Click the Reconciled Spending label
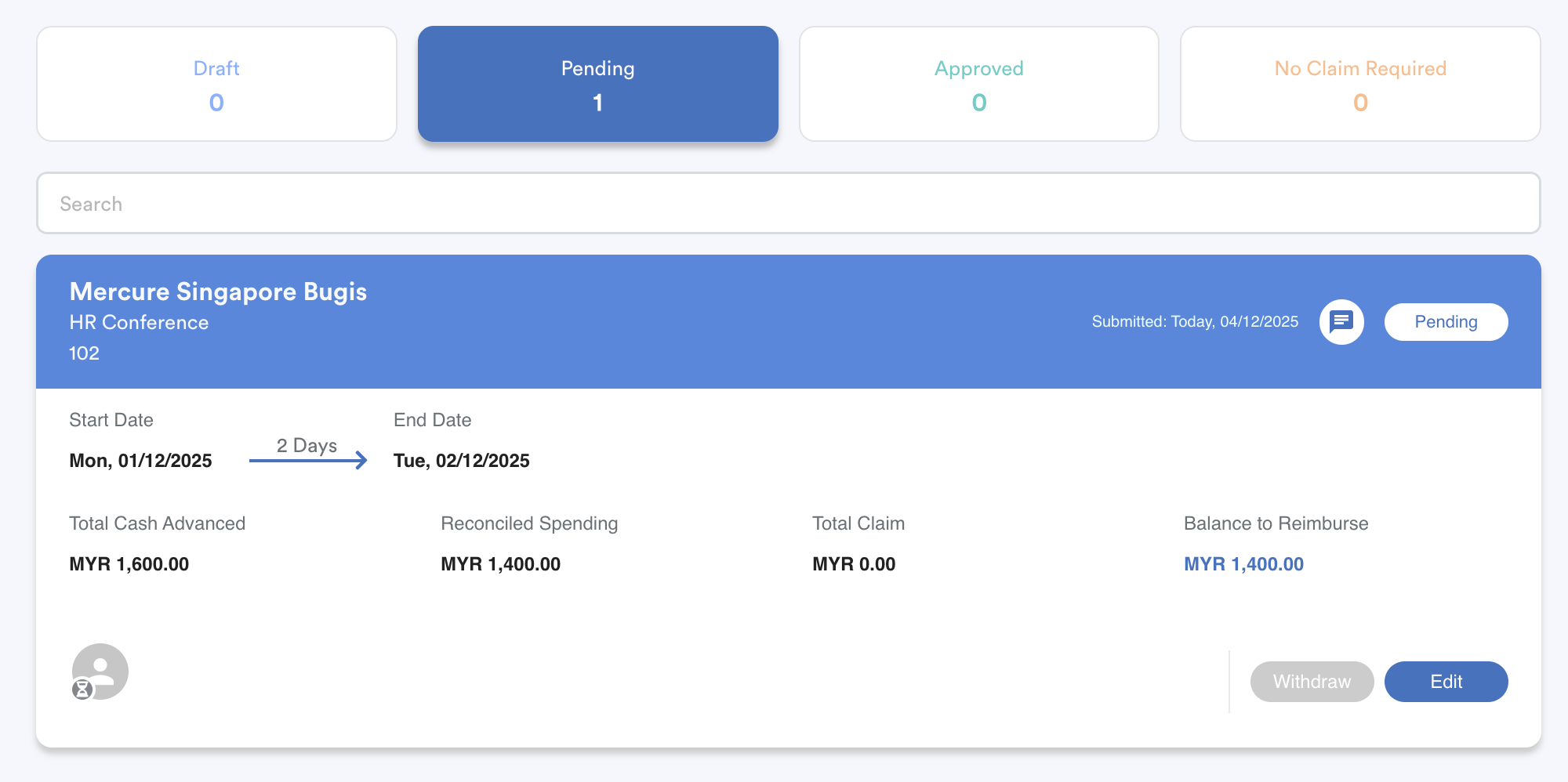This screenshot has height=782, width=1568. pos(529,523)
